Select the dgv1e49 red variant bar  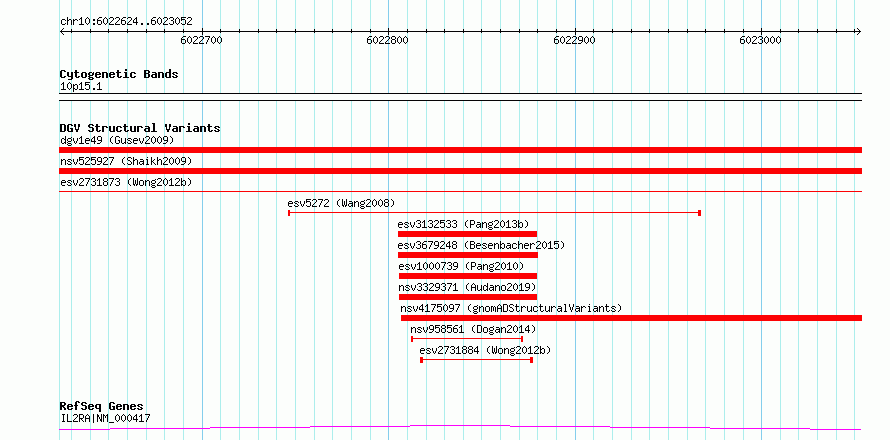coord(460,150)
